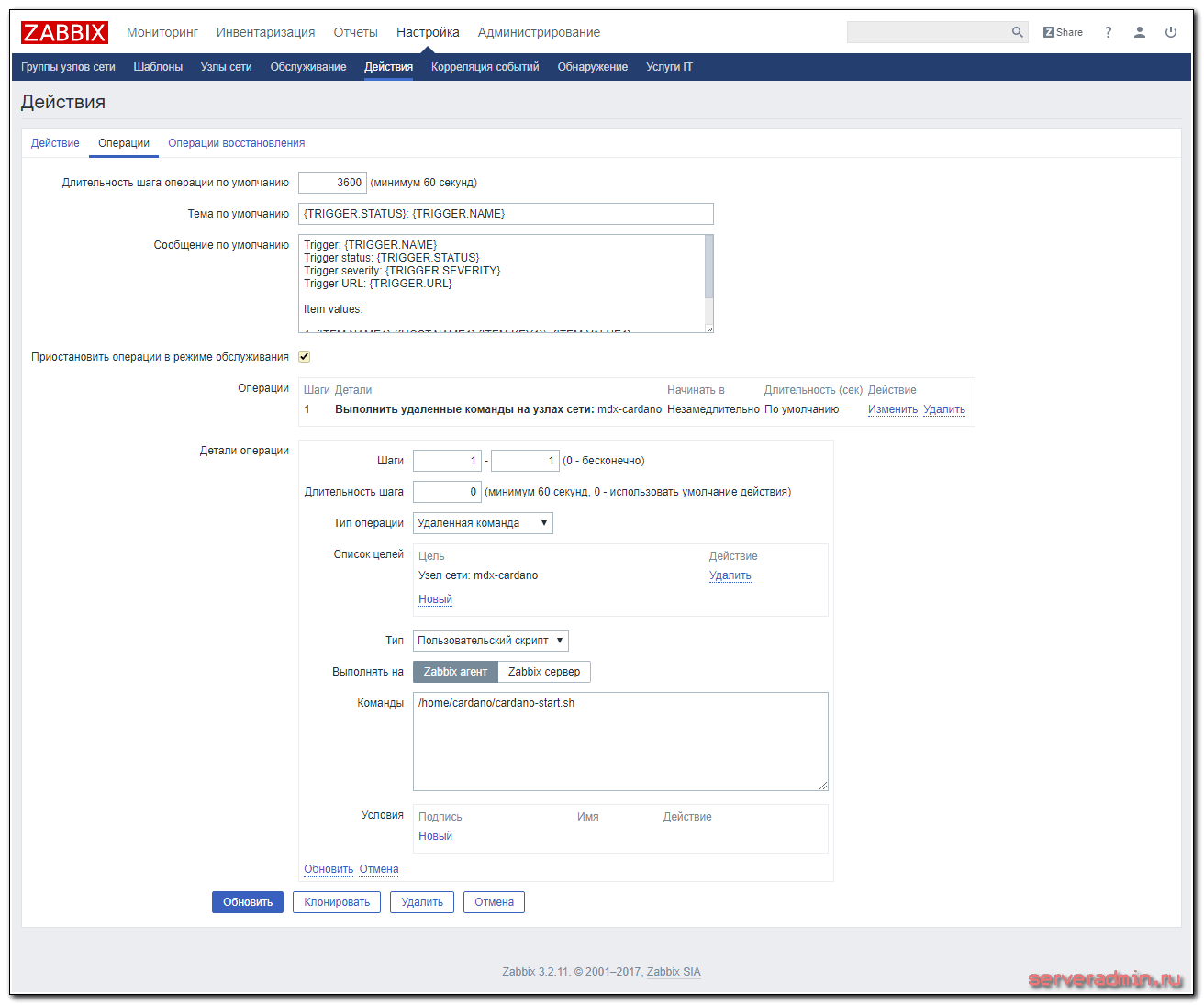Switch to the Действие tab
1204x1005 pixels.
coord(55,143)
